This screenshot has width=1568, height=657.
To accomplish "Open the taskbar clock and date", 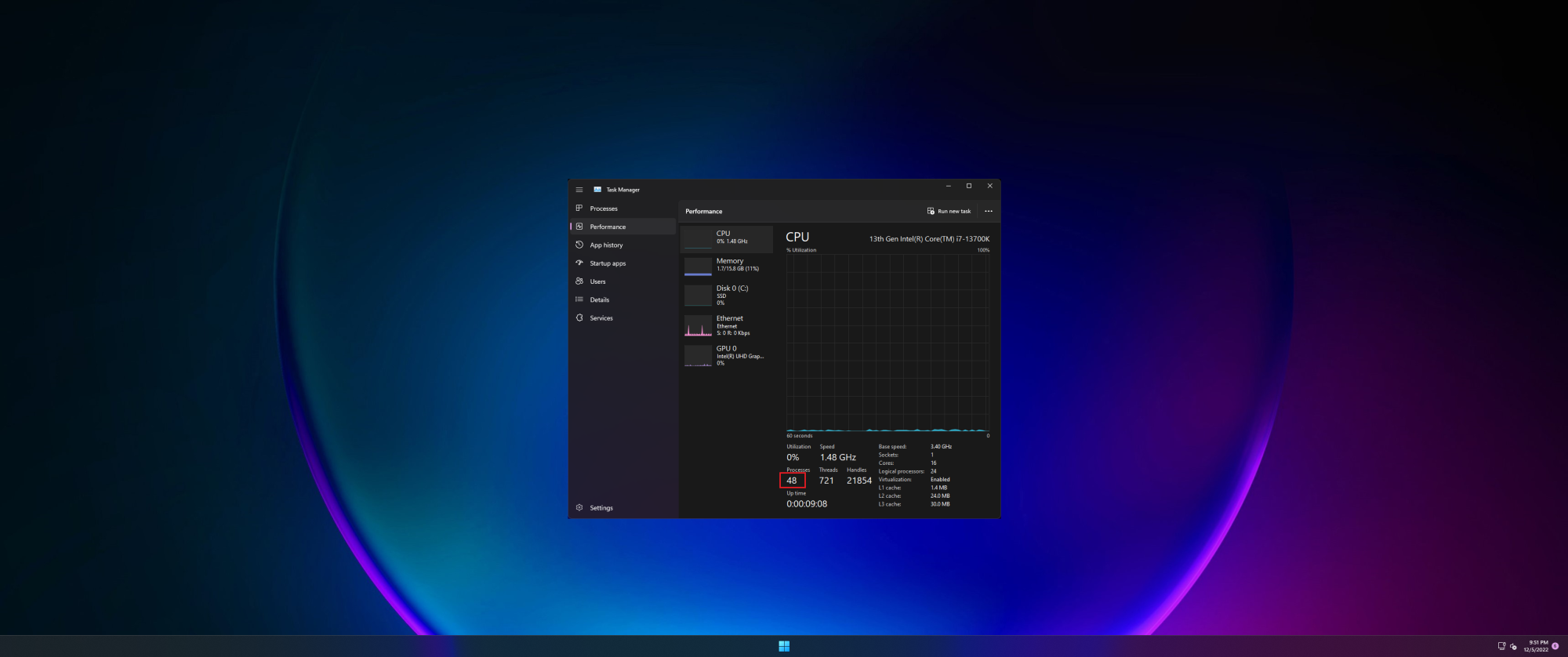I will (x=1535, y=646).
